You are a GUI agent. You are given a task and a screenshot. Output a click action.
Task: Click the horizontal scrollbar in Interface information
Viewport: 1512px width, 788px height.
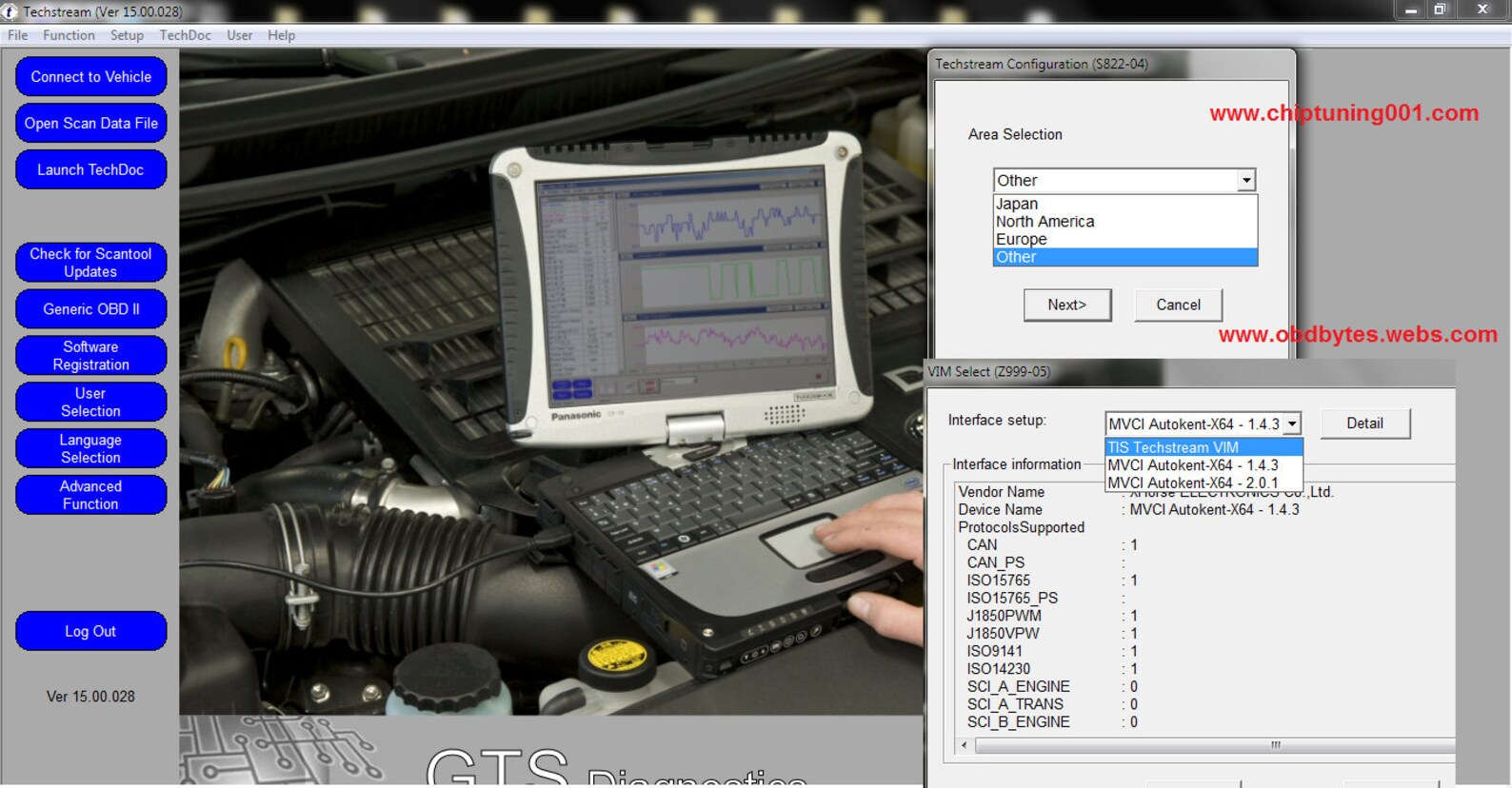click(x=1214, y=745)
